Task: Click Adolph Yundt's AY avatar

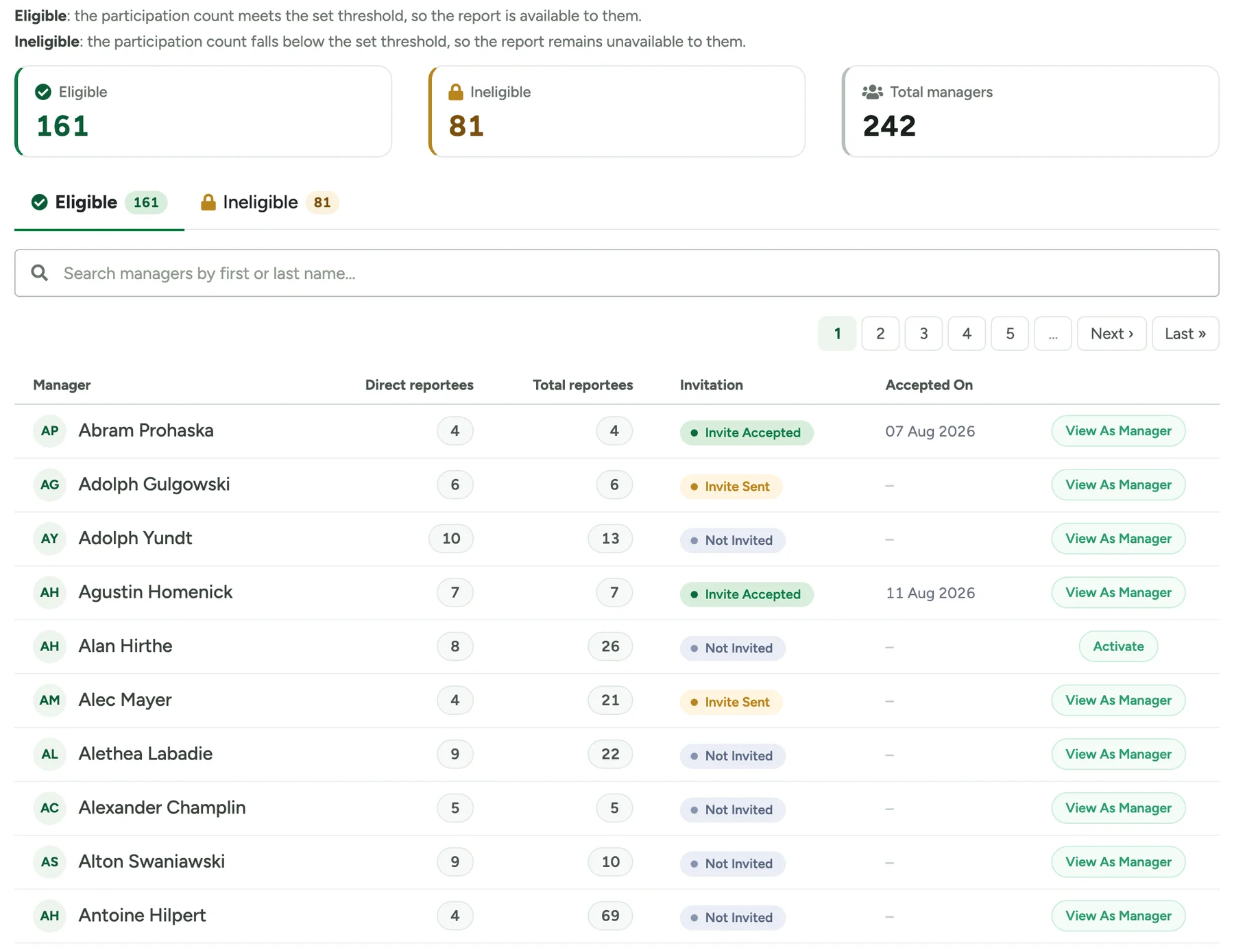Action: pos(49,539)
